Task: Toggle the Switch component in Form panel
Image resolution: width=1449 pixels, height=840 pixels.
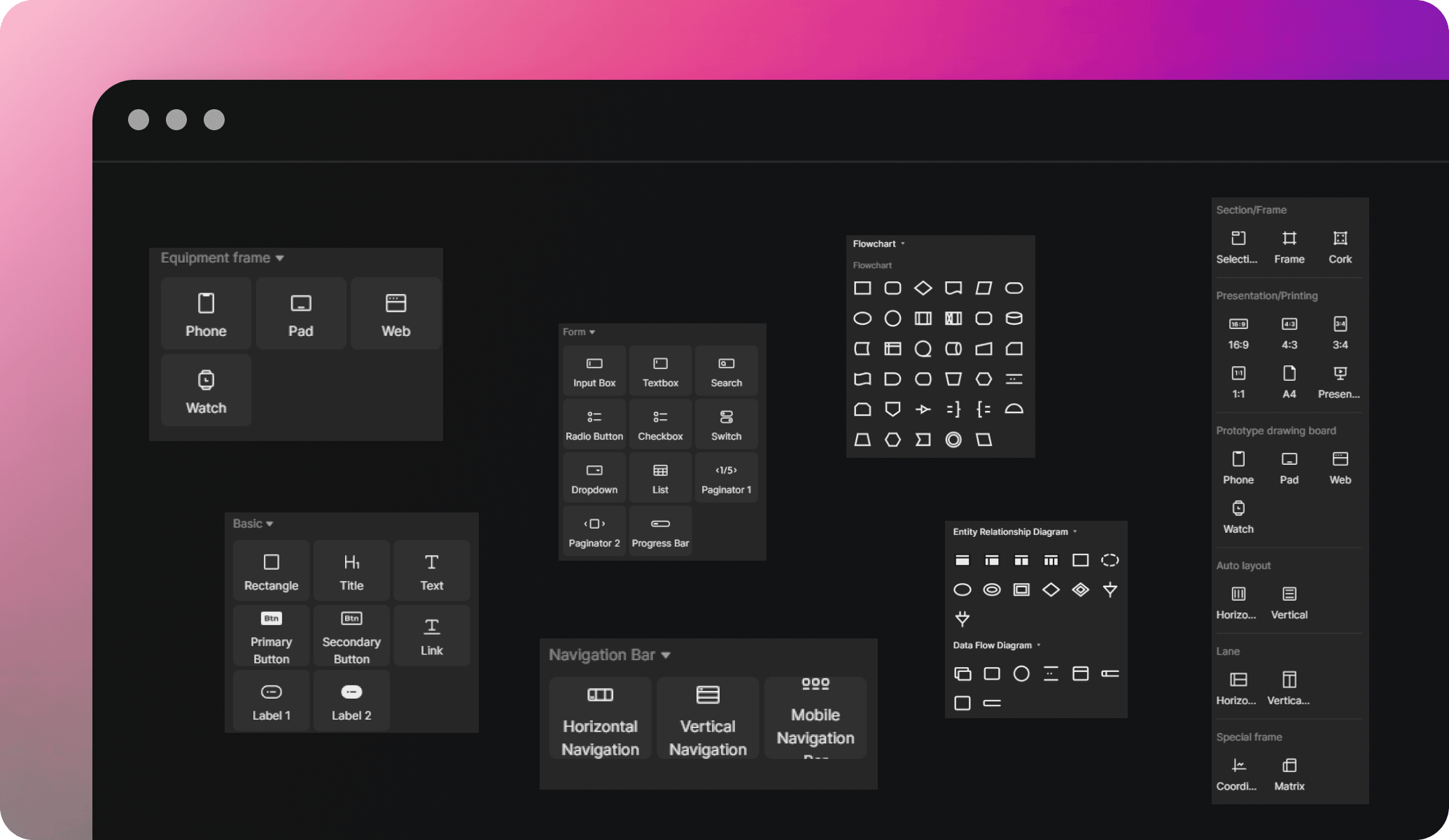Action: point(726,424)
